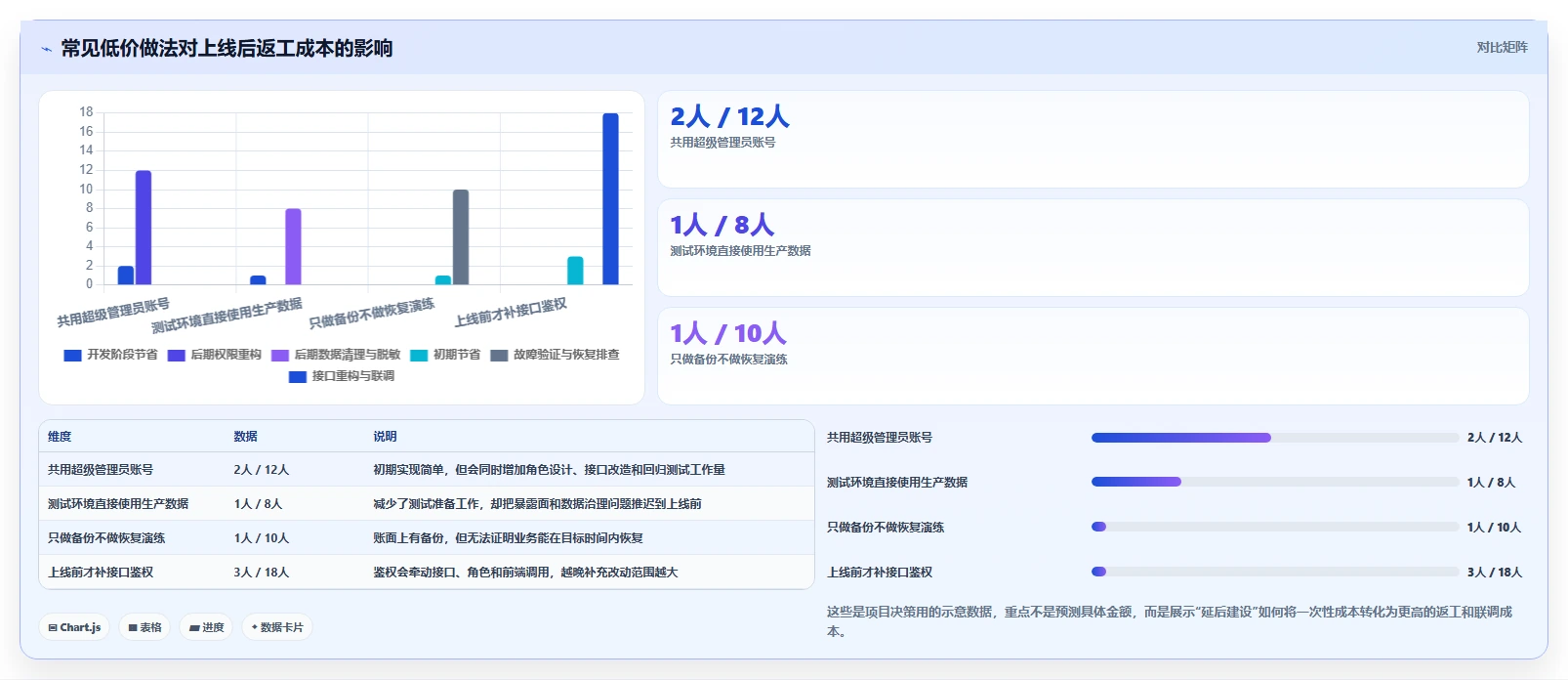Click the value-12 bar for 共用超级管理员账号
Screen dimensions: 1568x680
144,228
